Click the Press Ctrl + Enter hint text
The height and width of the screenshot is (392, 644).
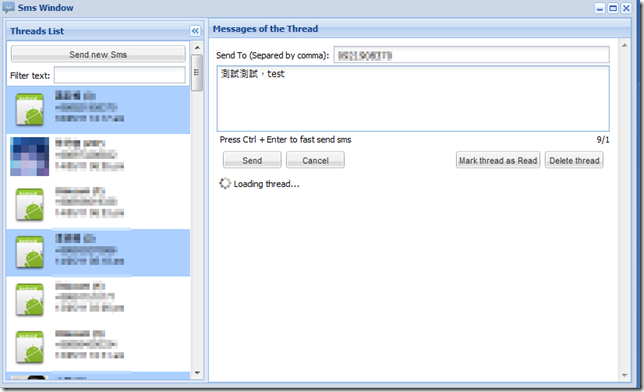point(285,140)
